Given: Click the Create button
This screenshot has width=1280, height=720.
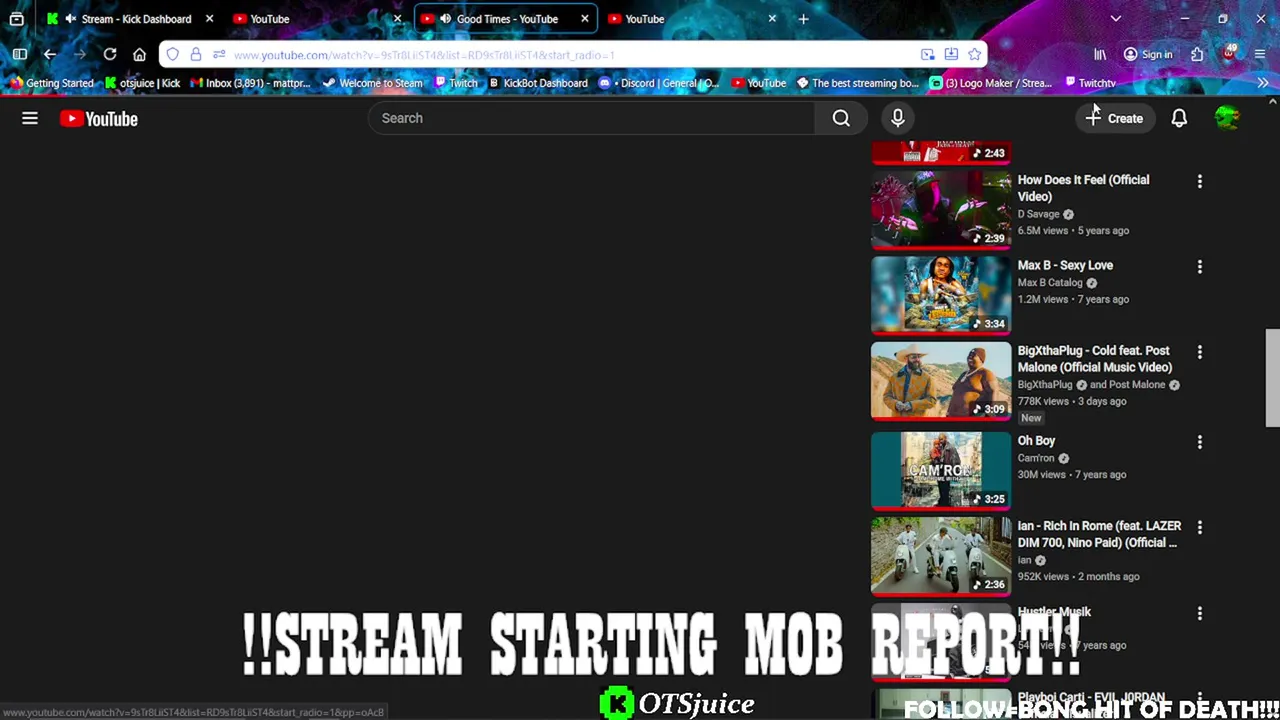Looking at the screenshot, I should (1114, 118).
